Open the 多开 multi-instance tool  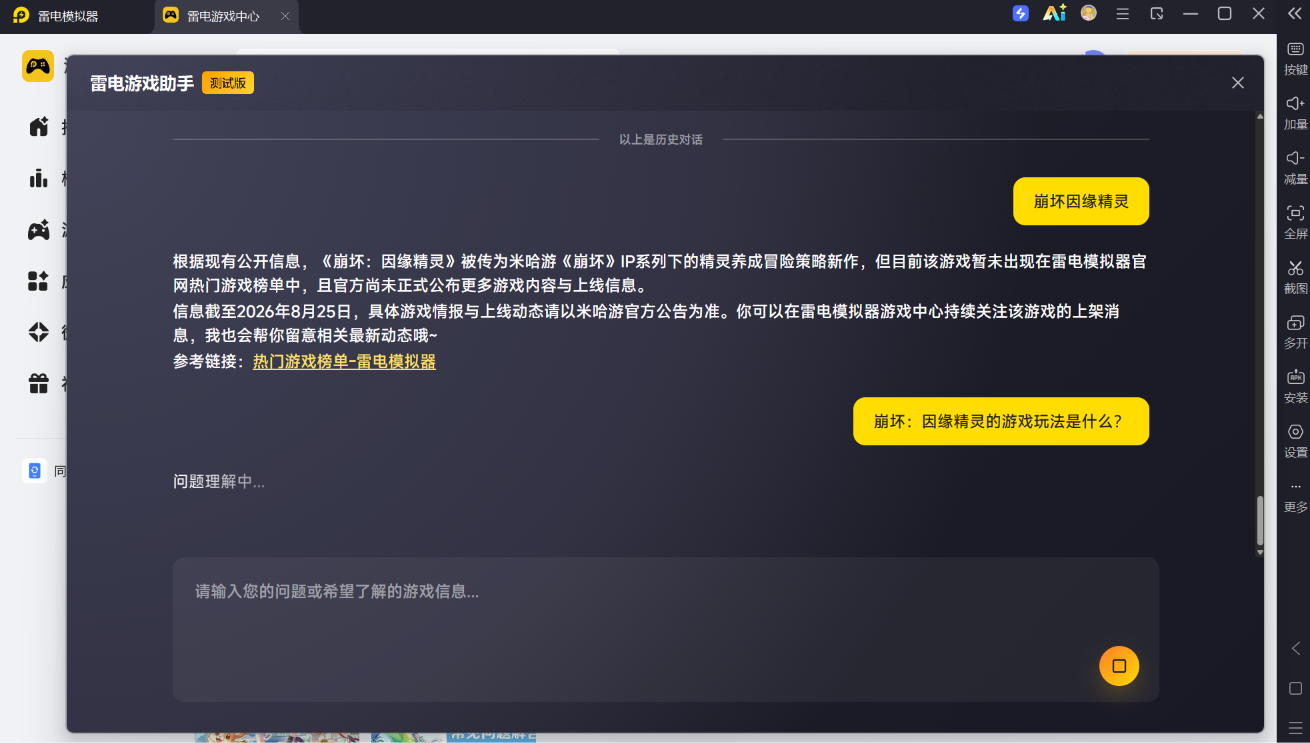tap(1295, 322)
